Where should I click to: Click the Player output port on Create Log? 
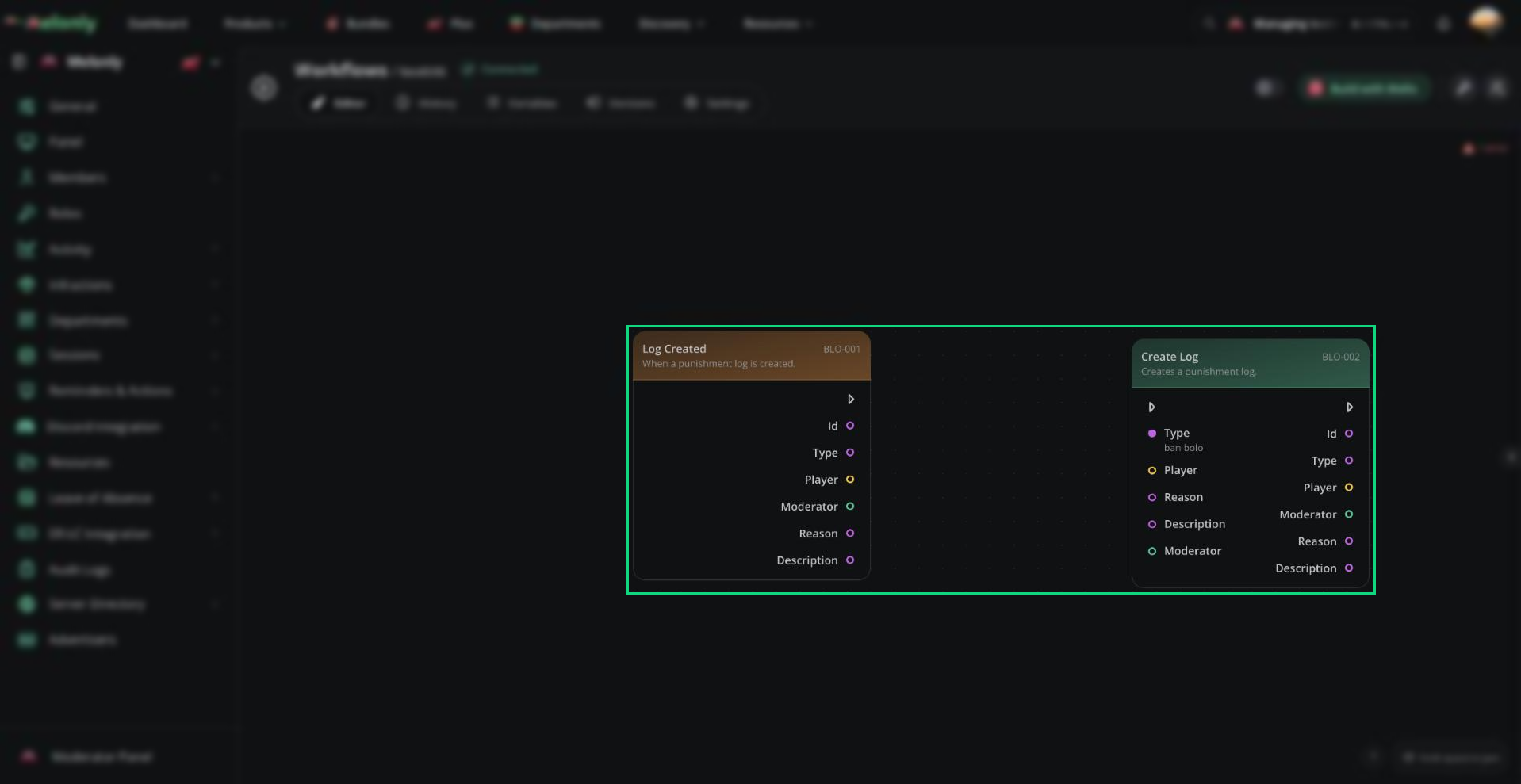[x=1349, y=488]
